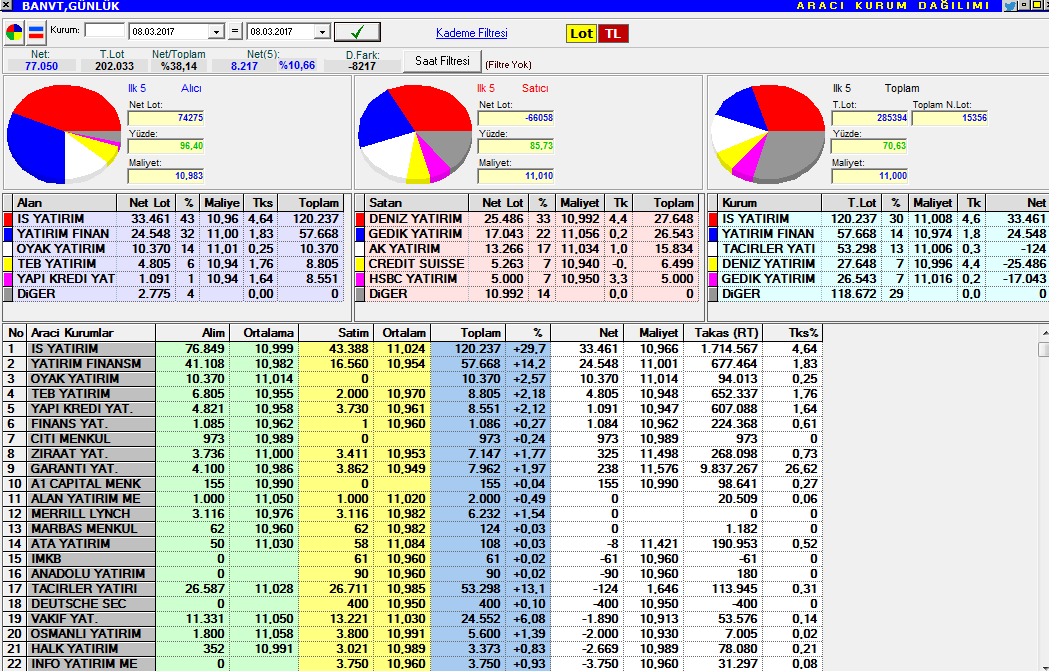Image resolution: width=1049 pixels, height=671 pixels.
Task: Open the Kademe Filtresi link
Action: click(x=472, y=33)
